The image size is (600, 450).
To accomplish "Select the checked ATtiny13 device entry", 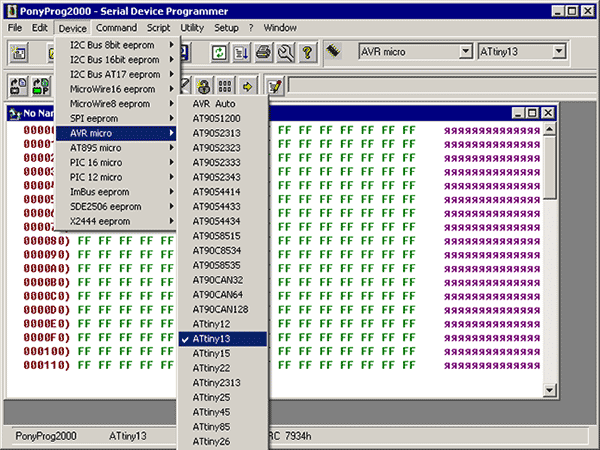I will coord(223,339).
